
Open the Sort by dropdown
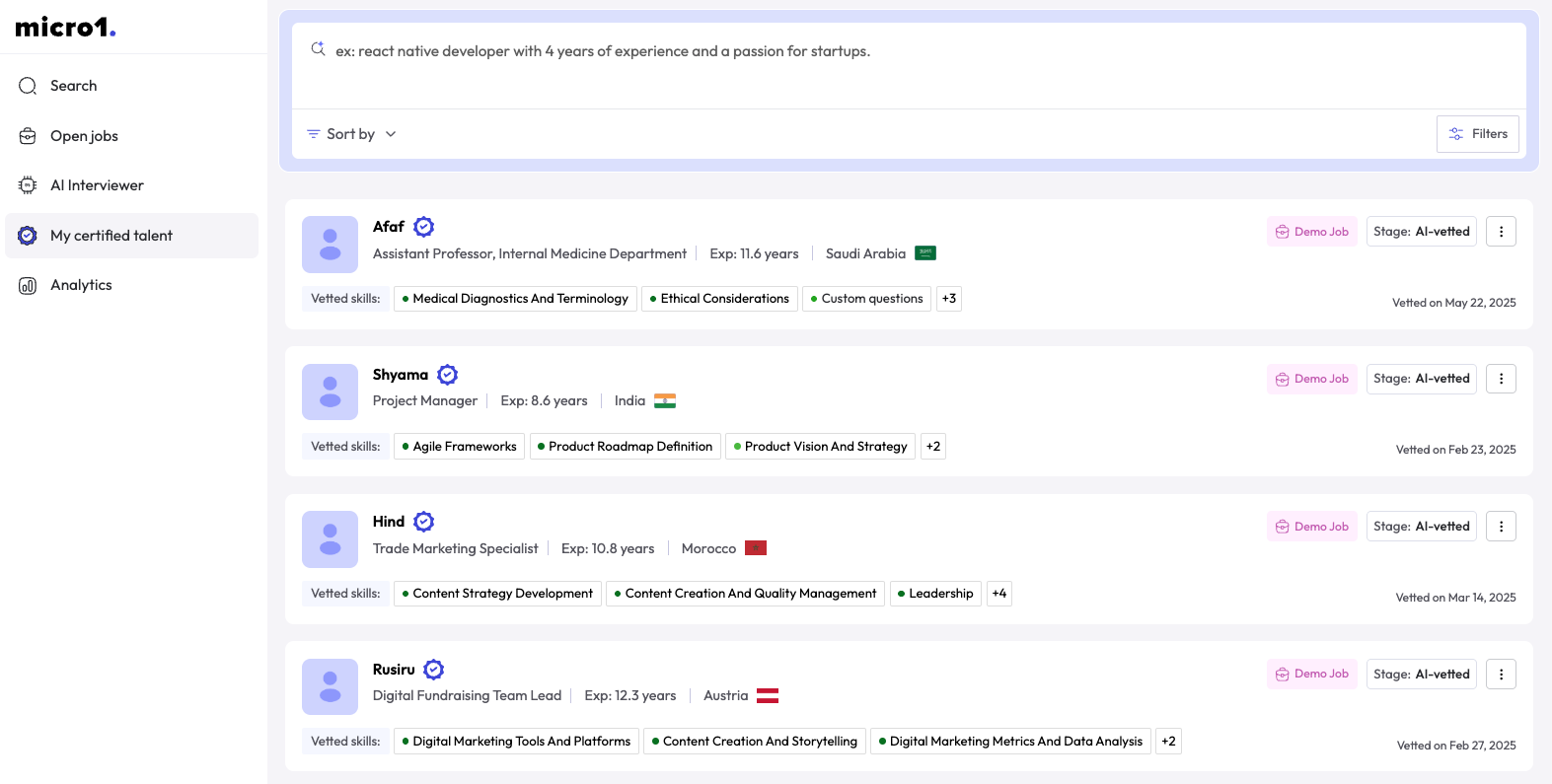click(x=351, y=134)
